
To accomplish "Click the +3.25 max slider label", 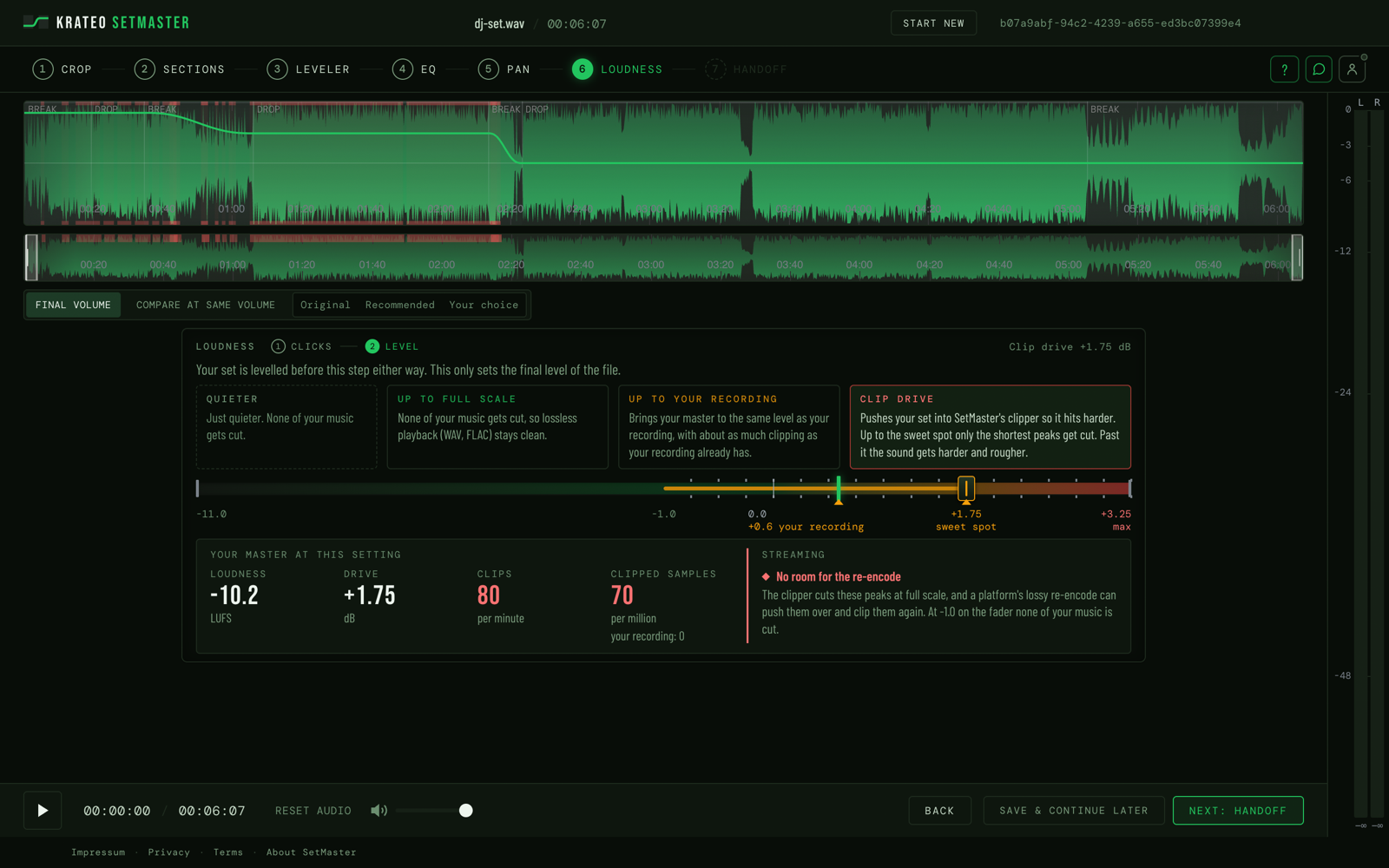I will click(1116, 520).
